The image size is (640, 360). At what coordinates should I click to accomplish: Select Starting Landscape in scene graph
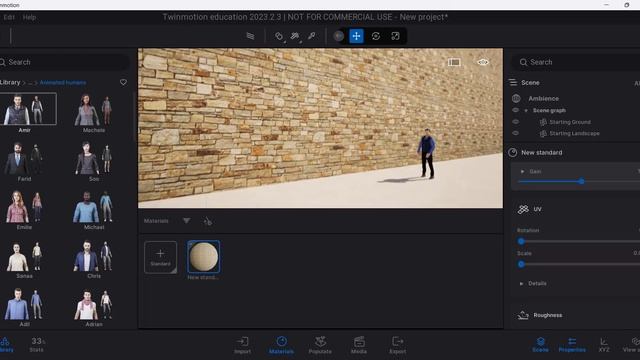(x=574, y=133)
